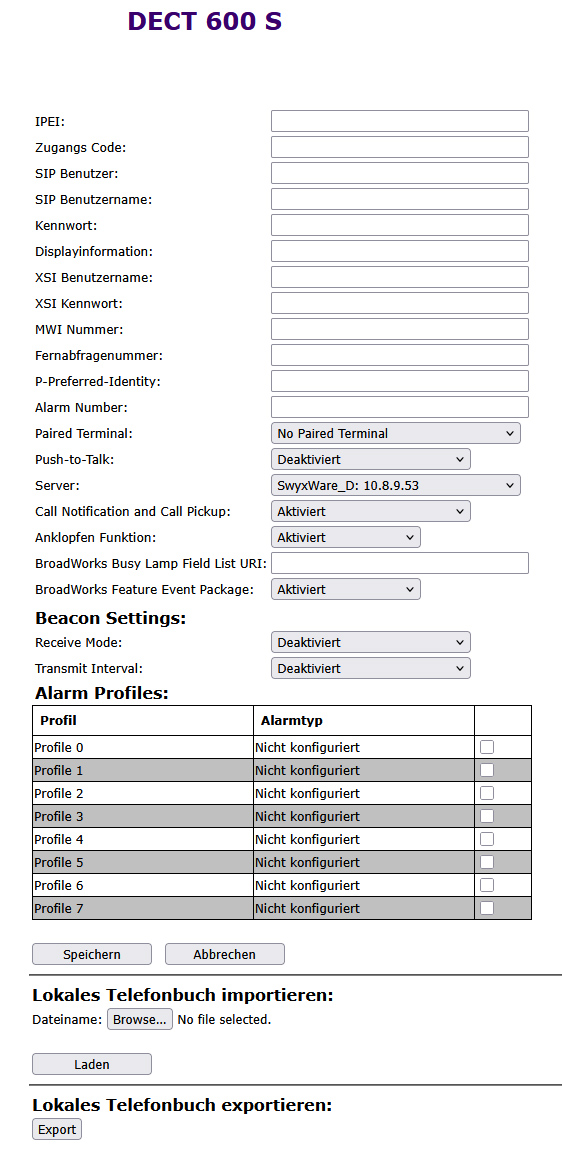Select the Alarm Number text field

400,407
